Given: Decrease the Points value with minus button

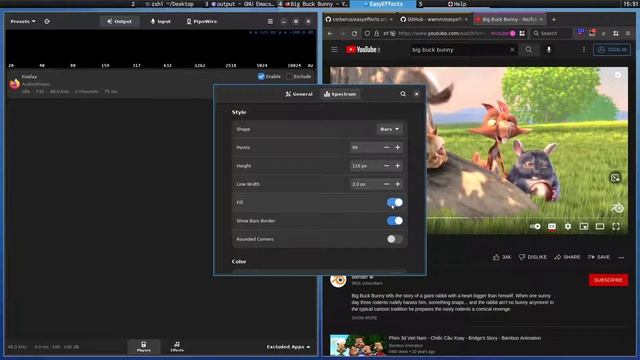Looking at the screenshot, I should point(387,147).
